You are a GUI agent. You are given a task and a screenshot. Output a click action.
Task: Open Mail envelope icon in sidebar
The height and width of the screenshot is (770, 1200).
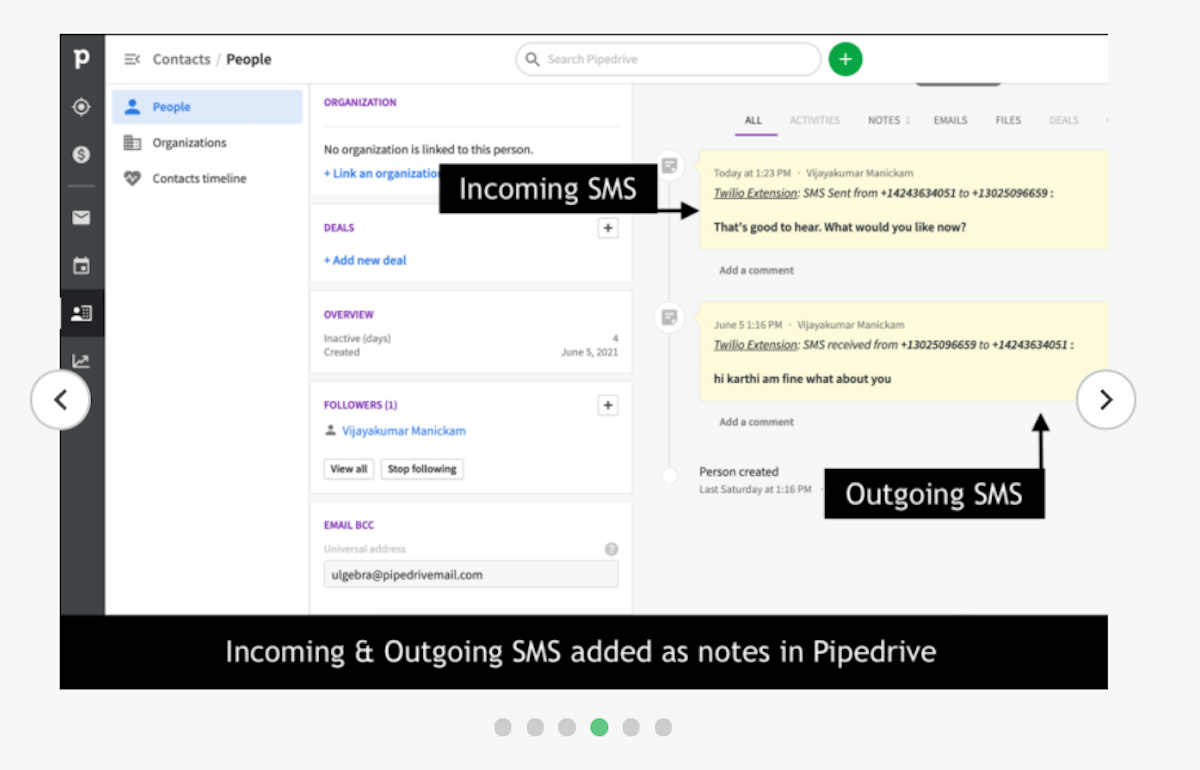[x=82, y=217]
